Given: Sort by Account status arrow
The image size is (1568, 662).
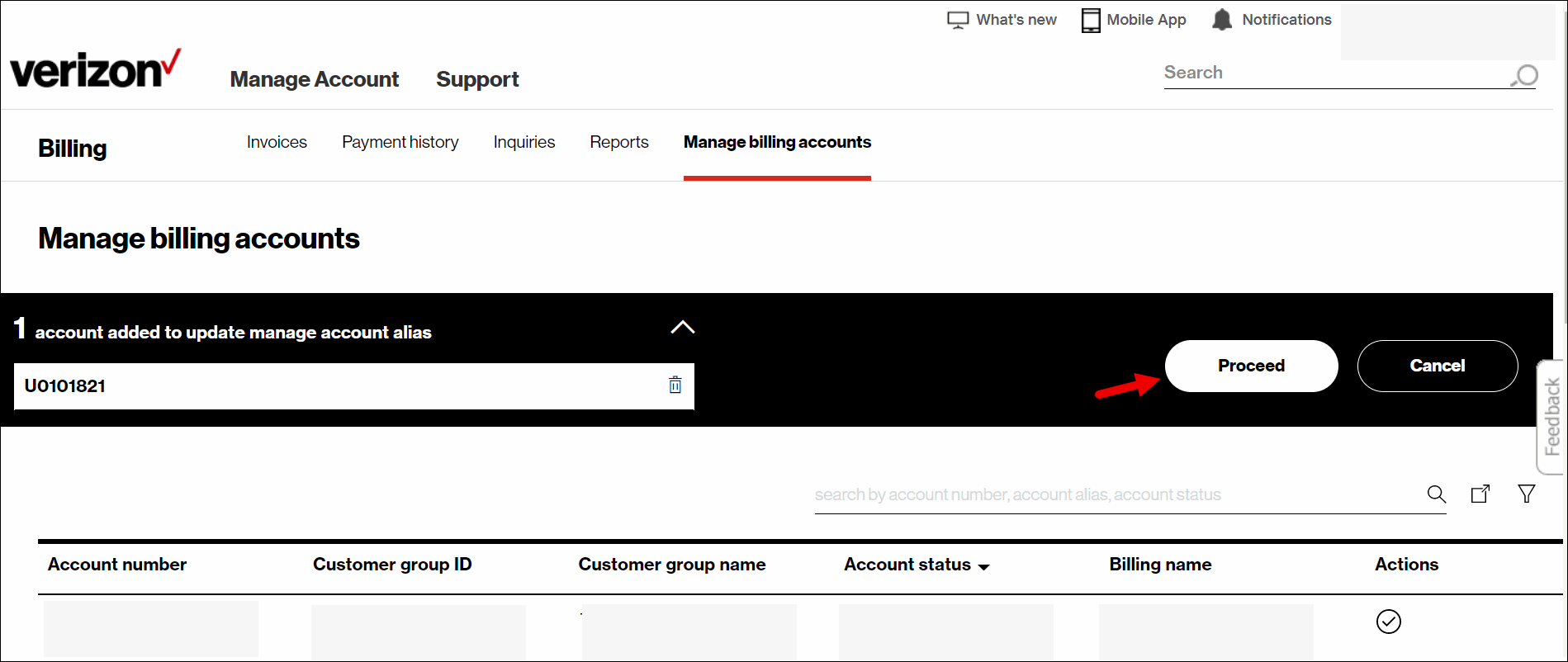Looking at the screenshot, I should pyautogui.click(x=983, y=567).
